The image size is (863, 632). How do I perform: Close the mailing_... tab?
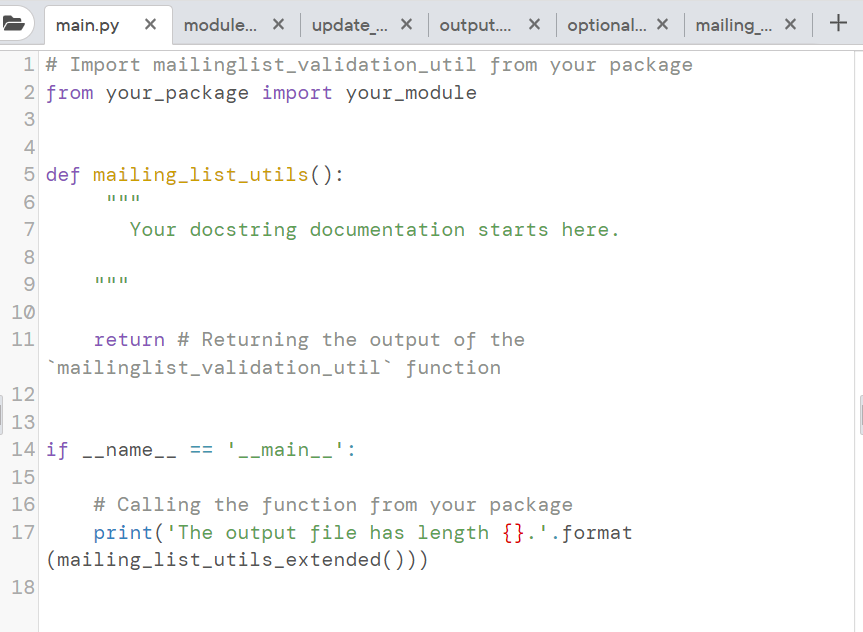pyautogui.click(x=790, y=24)
